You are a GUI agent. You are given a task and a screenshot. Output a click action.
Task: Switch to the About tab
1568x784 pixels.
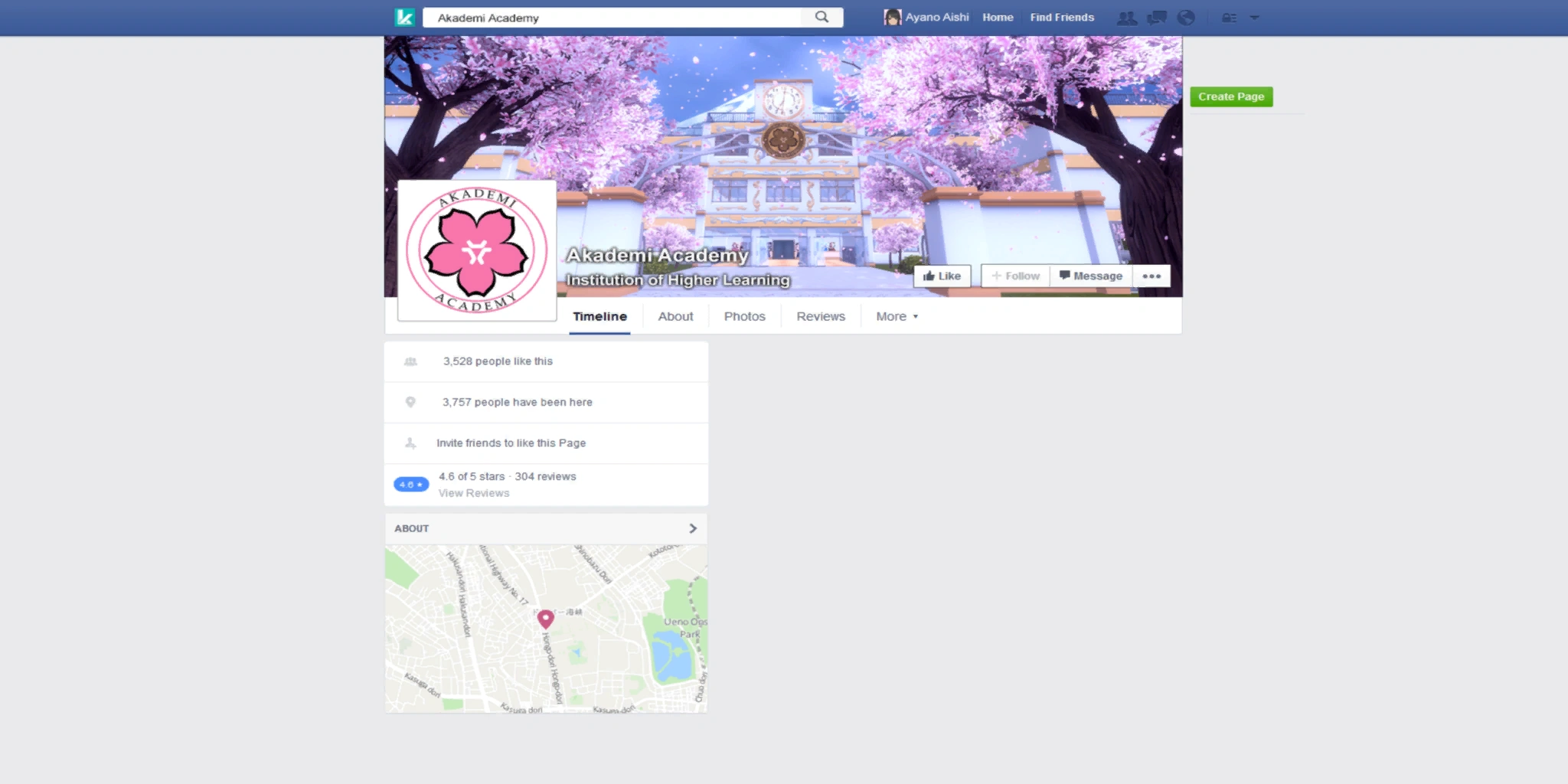pyautogui.click(x=675, y=316)
